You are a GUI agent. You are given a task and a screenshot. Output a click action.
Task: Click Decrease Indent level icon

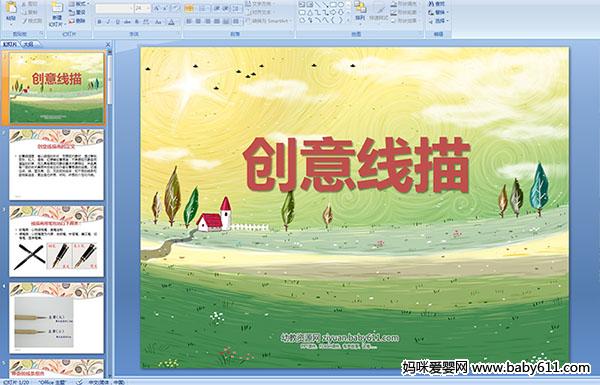point(217,8)
